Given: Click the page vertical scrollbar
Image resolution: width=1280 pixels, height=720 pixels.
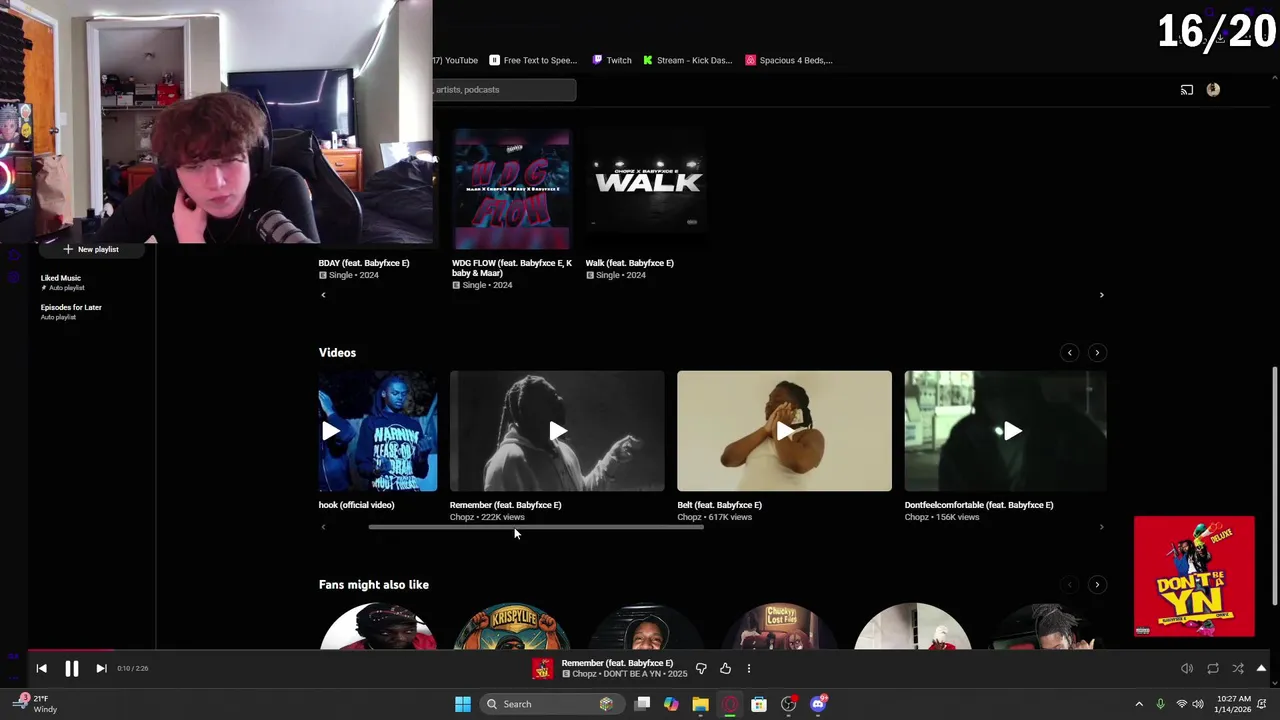Looking at the screenshot, I should coord(1274,485).
